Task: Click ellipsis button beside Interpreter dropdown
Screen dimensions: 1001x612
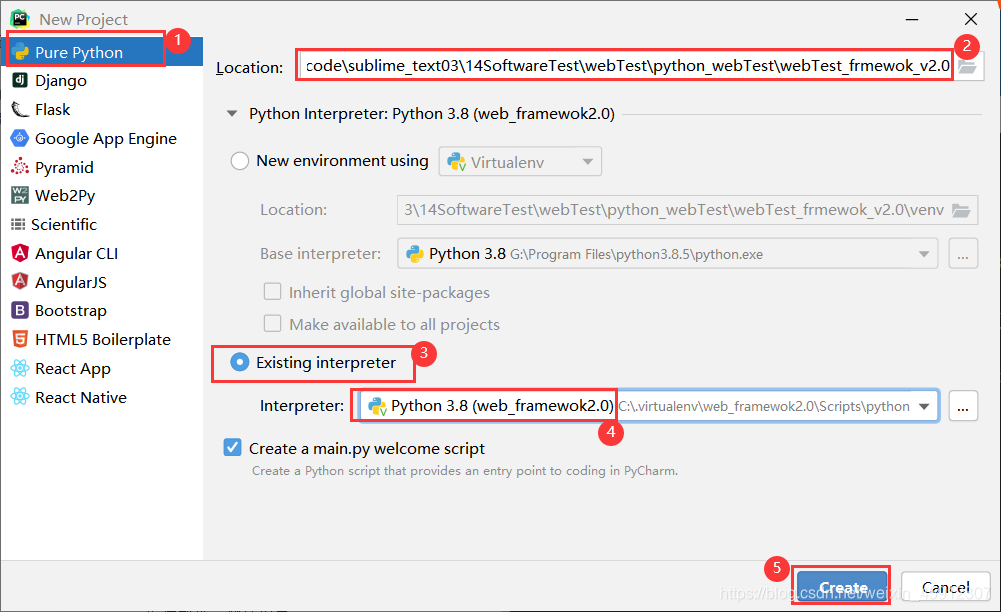Action: click(x=963, y=406)
